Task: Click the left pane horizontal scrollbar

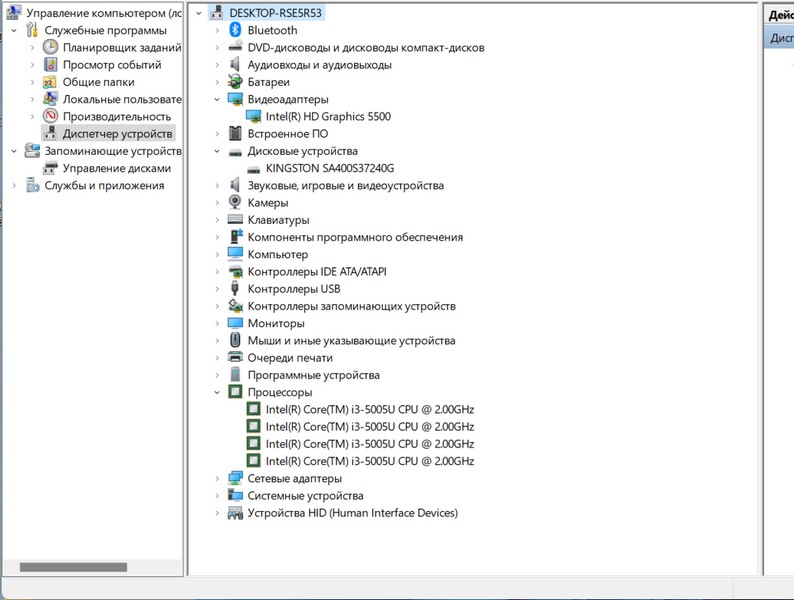Action: coord(73,567)
